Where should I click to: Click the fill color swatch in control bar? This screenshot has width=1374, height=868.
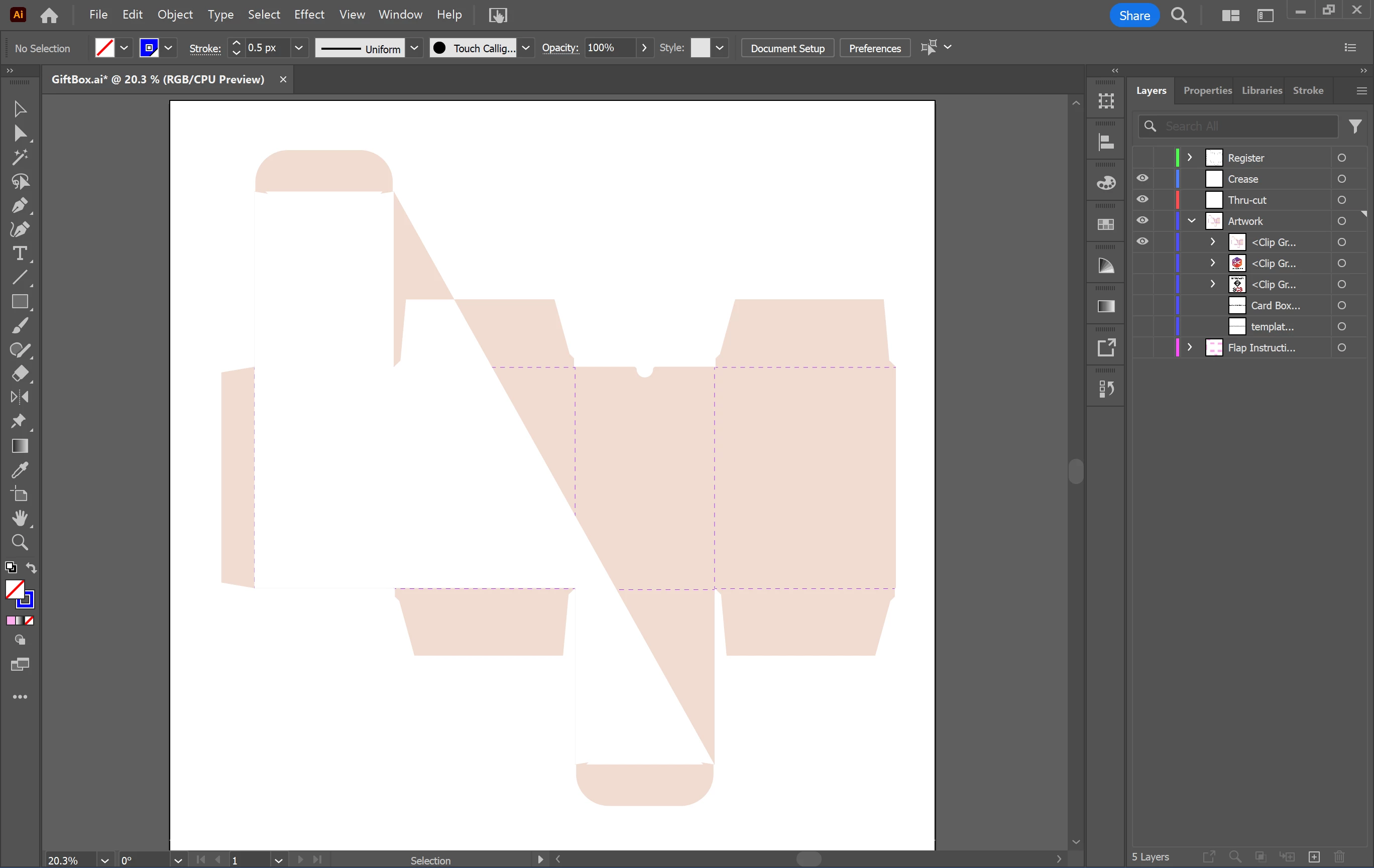(x=105, y=48)
